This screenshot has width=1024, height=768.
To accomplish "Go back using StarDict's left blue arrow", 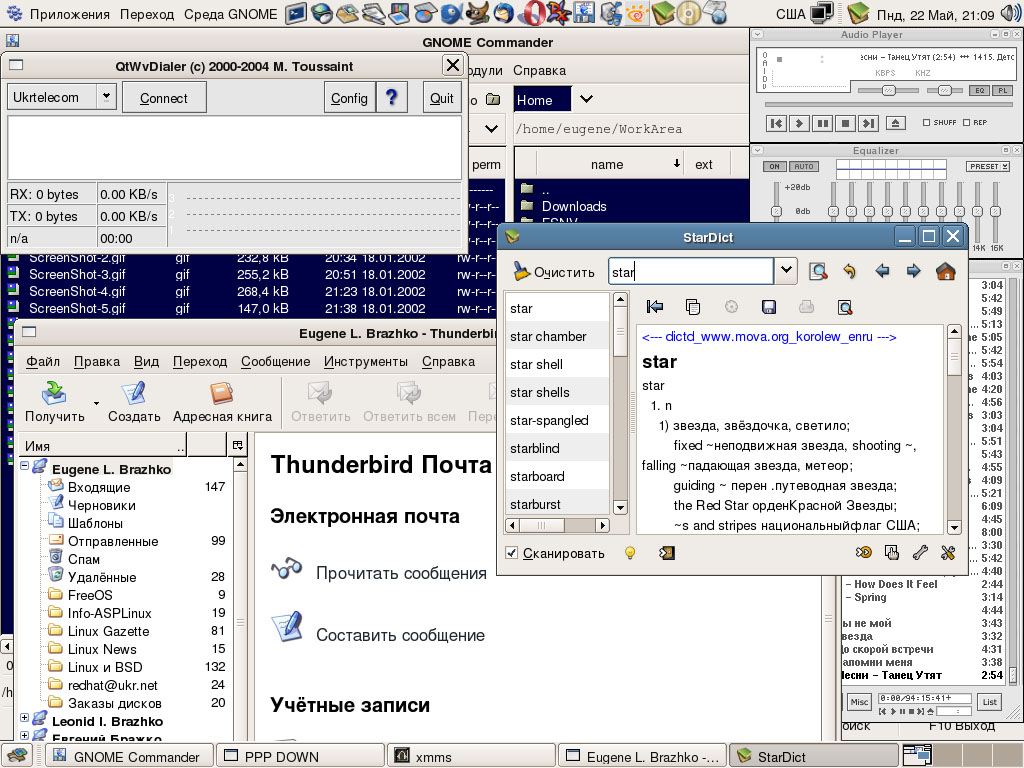I will pos(882,271).
